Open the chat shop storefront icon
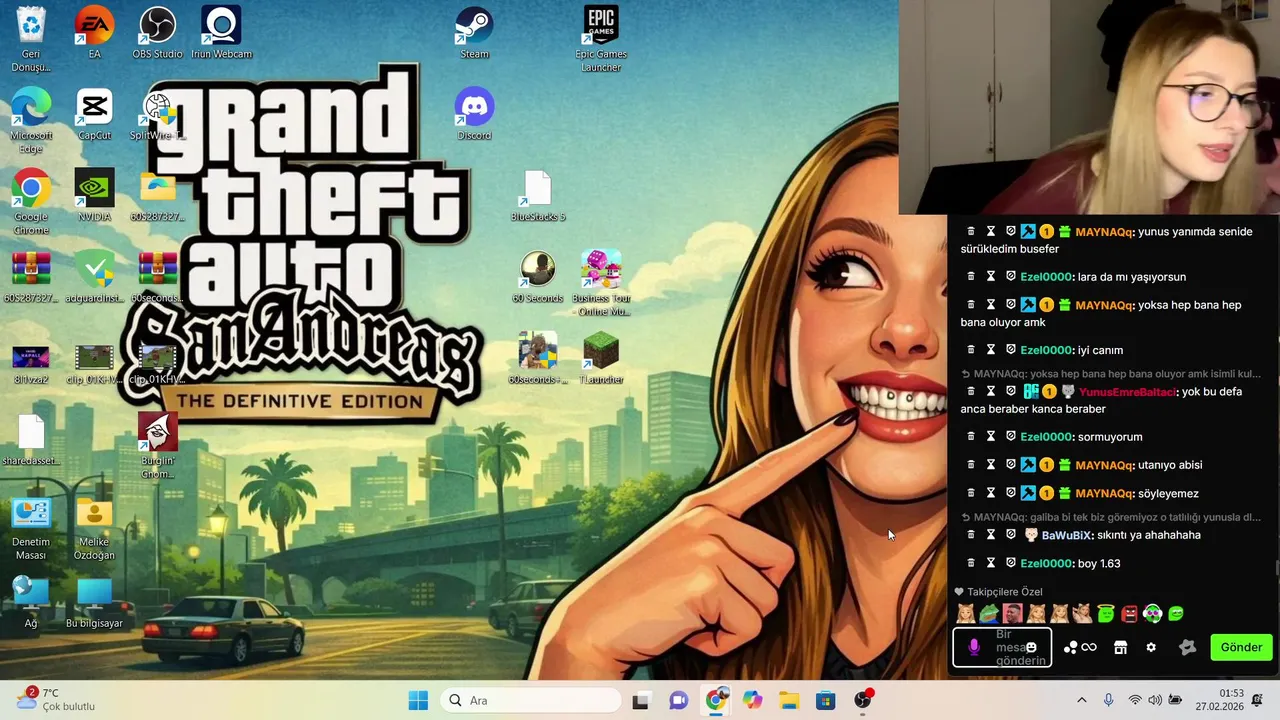 [1121, 647]
